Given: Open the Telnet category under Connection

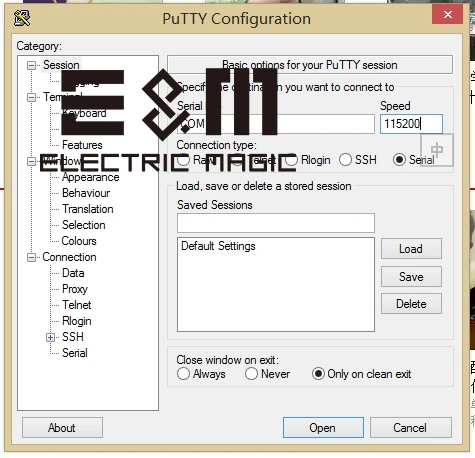Looking at the screenshot, I should click(76, 305).
